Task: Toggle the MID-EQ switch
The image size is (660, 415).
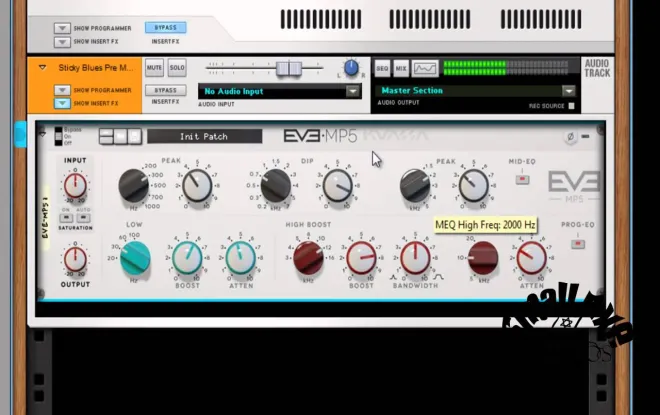Action: (522, 180)
